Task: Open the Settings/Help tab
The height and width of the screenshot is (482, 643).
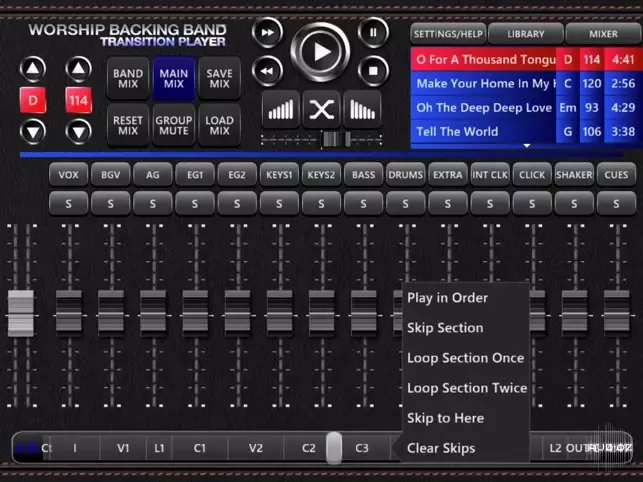Action: [448, 34]
